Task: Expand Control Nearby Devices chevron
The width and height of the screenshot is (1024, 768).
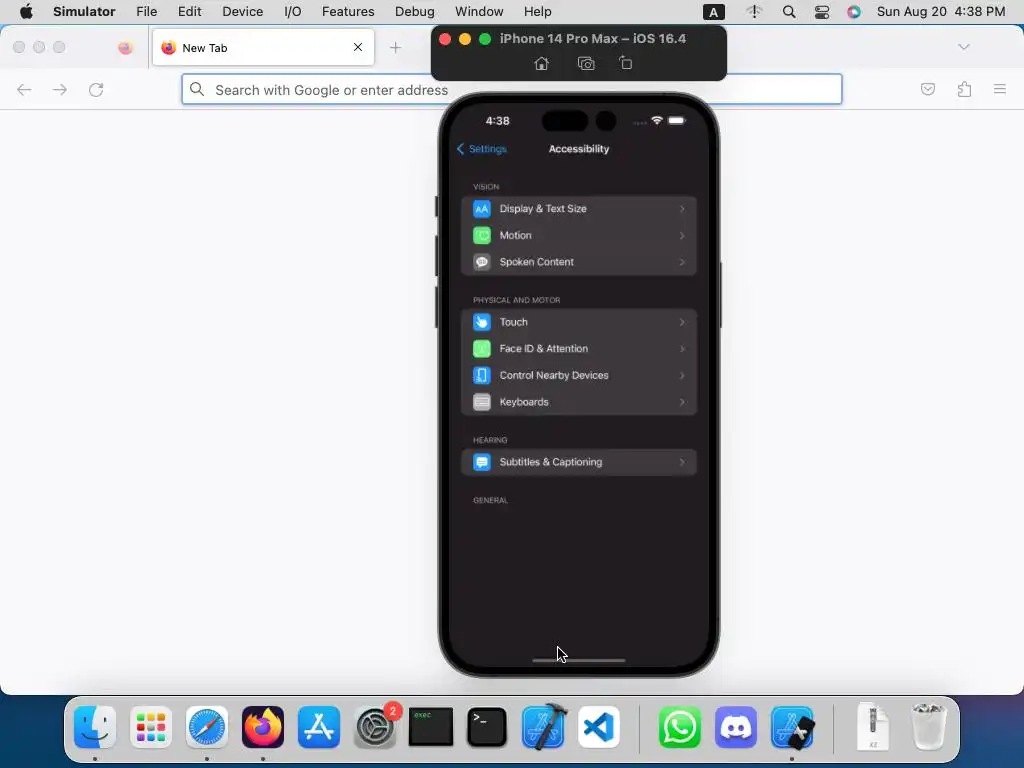Action: pyautogui.click(x=682, y=376)
